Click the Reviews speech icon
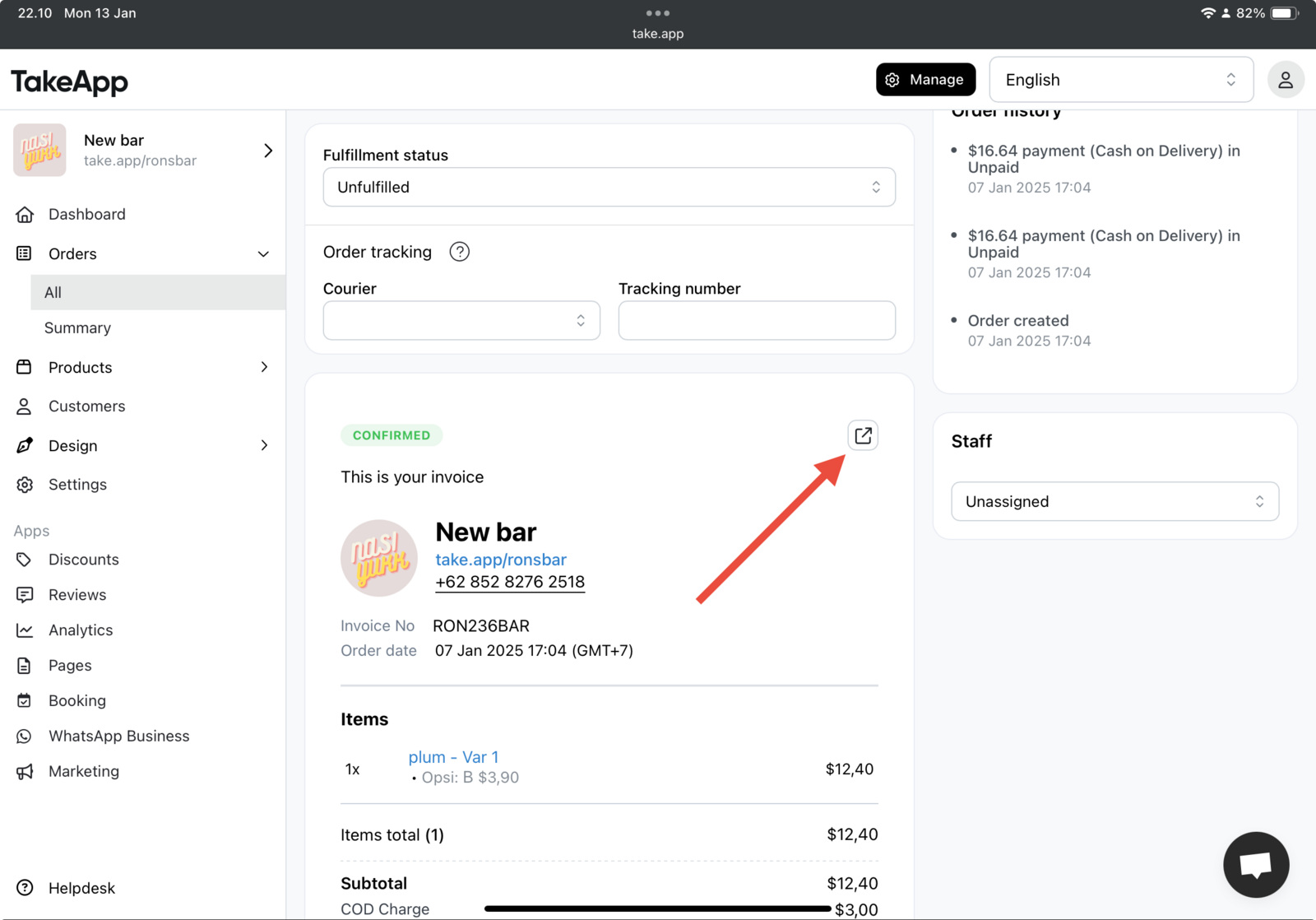The image size is (1316, 920). [25, 595]
